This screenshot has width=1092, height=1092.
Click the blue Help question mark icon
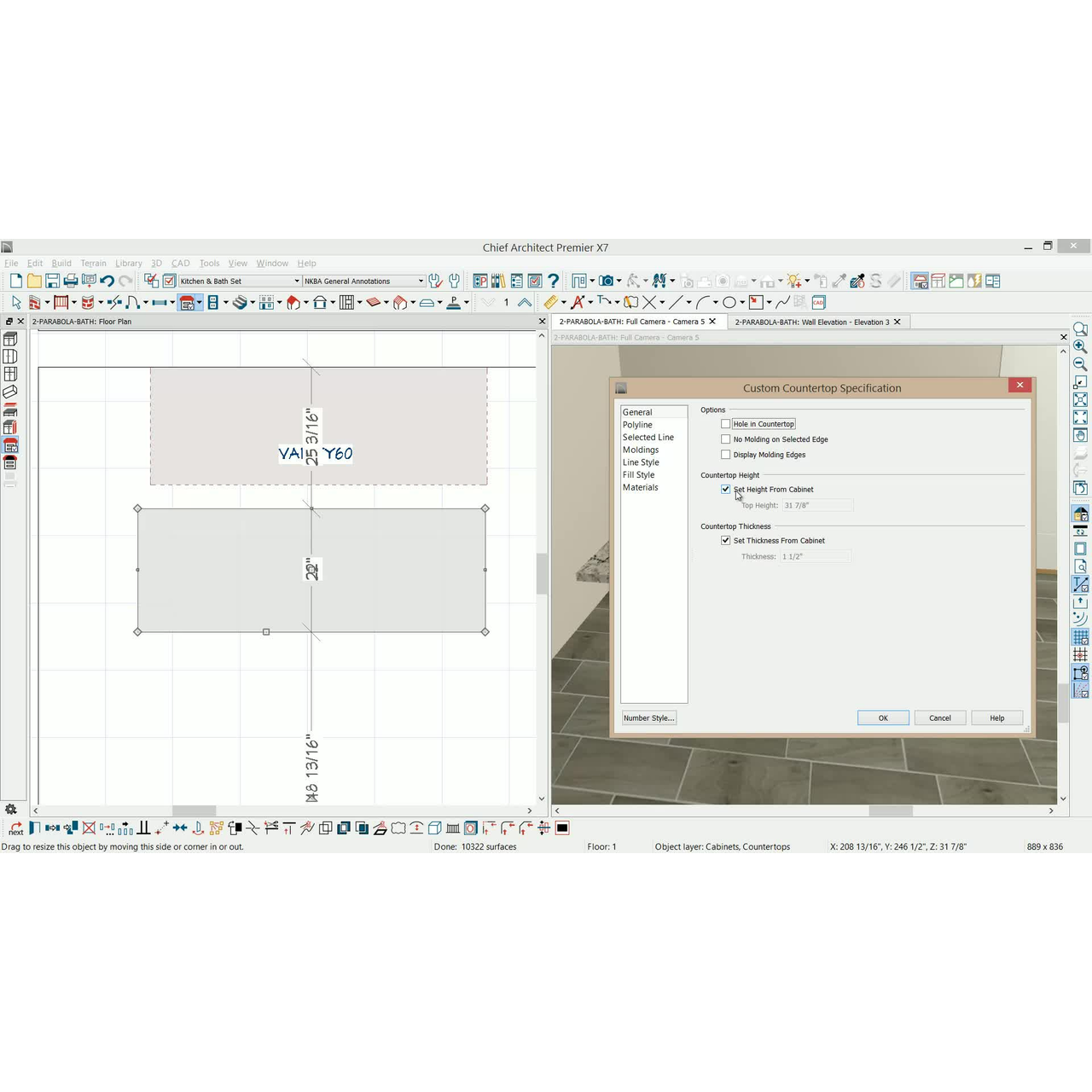553,281
